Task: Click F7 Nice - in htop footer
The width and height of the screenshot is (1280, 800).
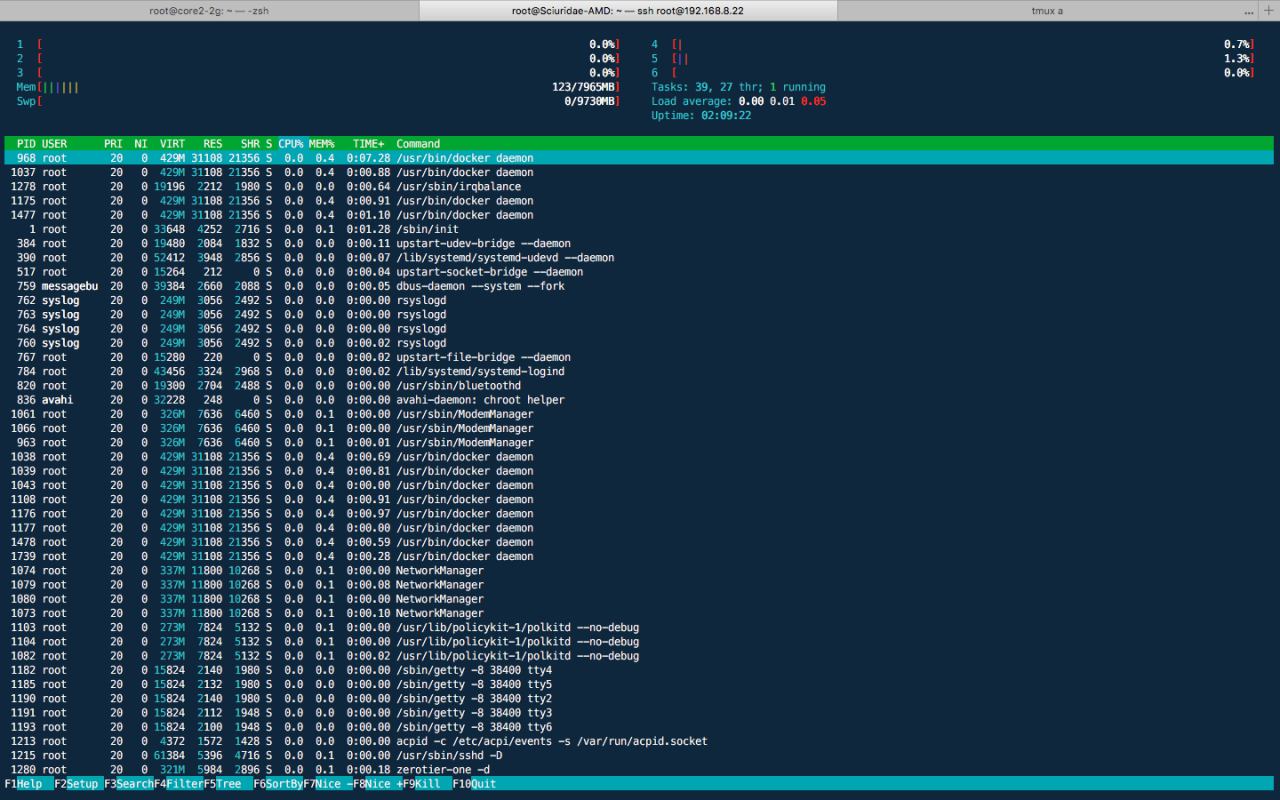Action: click(x=327, y=784)
